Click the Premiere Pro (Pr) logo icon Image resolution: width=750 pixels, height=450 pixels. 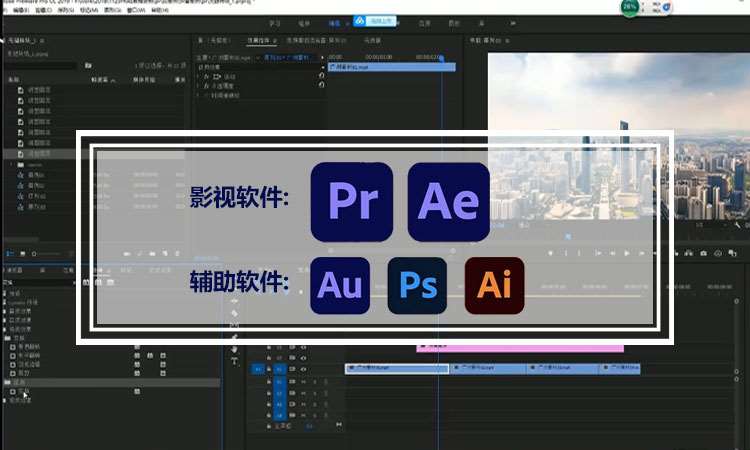point(350,200)
